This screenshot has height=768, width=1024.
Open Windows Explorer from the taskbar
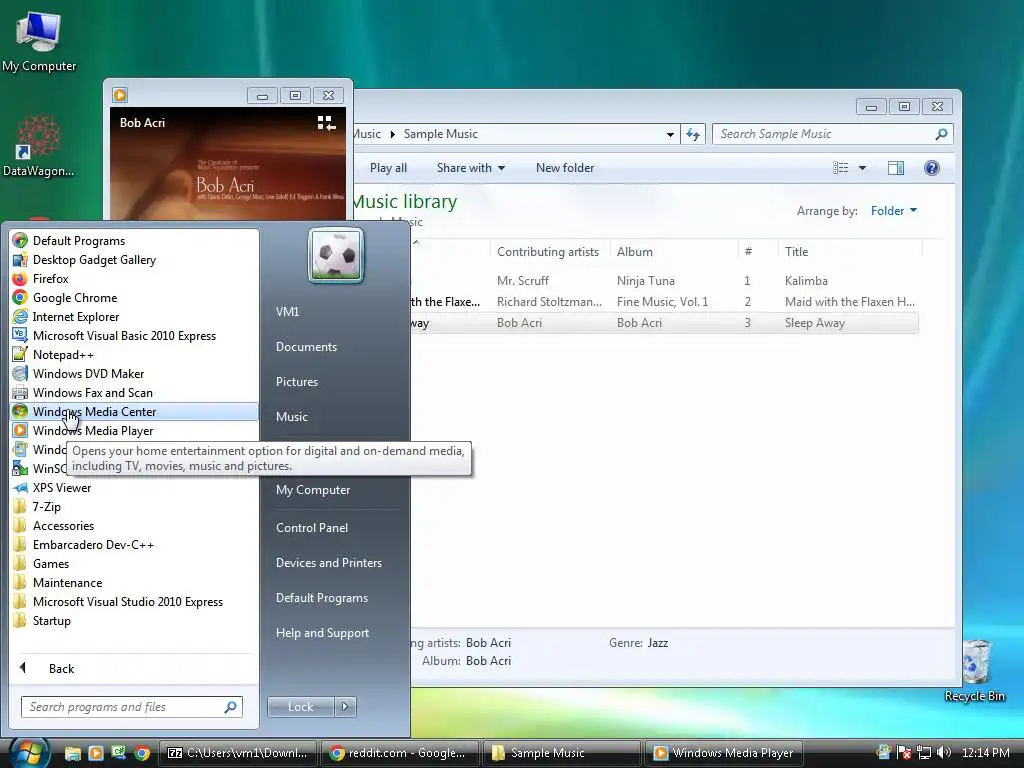click(72, 753)
